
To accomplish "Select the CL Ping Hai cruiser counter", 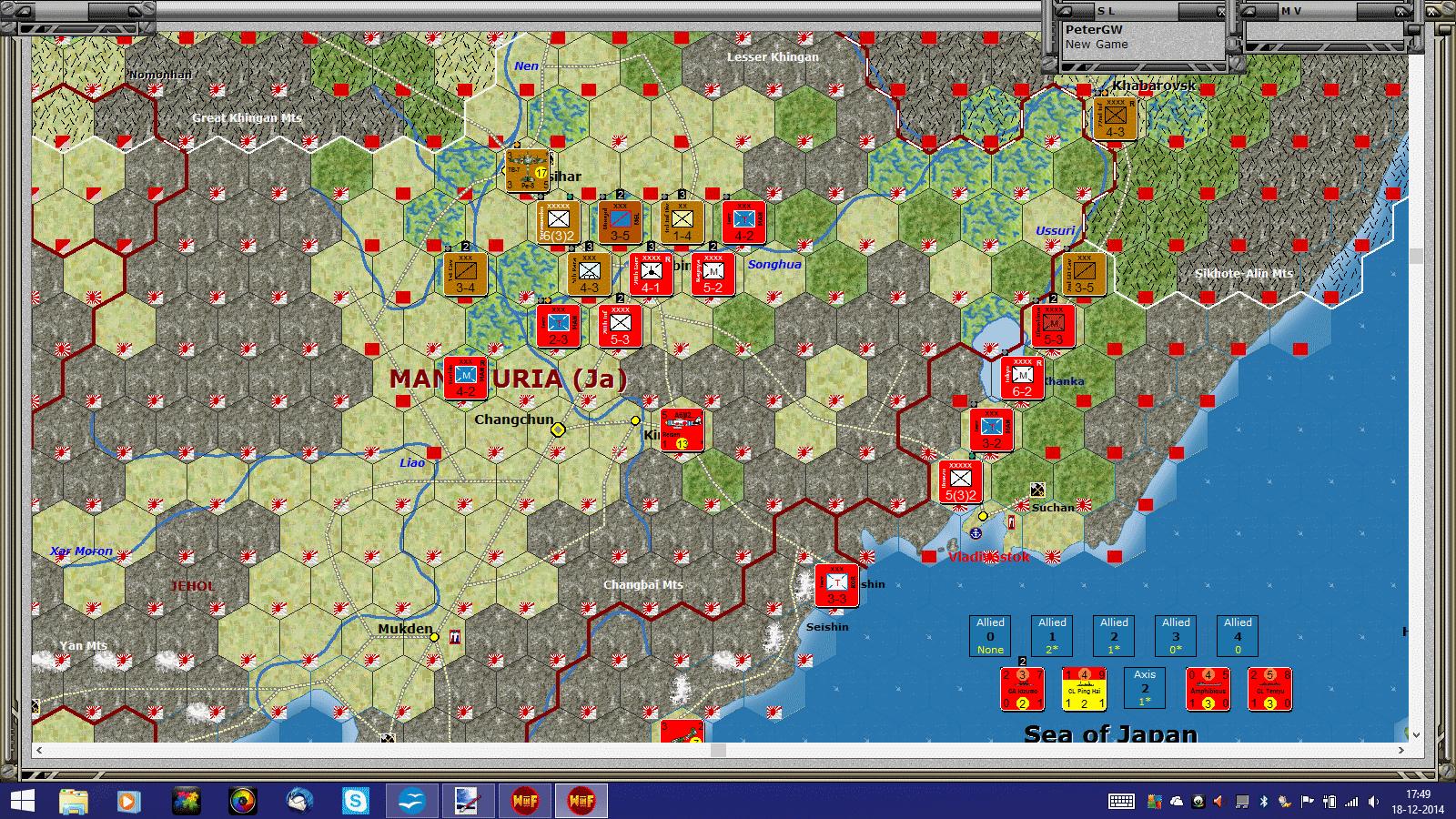I will (x=1084, y=690).
